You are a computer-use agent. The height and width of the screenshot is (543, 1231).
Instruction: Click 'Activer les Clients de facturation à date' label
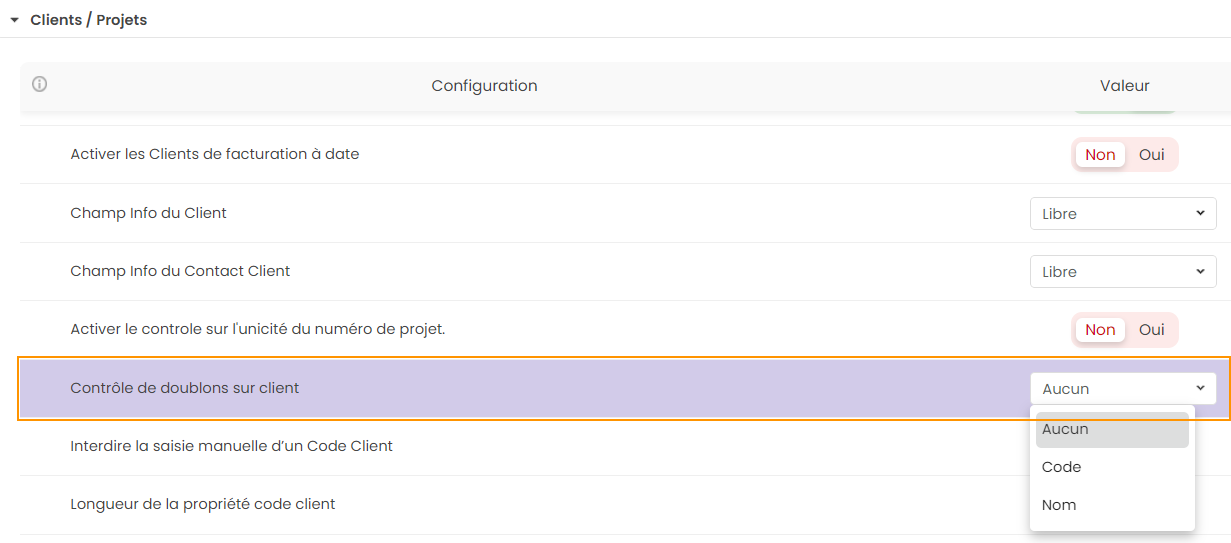[214, 154]
